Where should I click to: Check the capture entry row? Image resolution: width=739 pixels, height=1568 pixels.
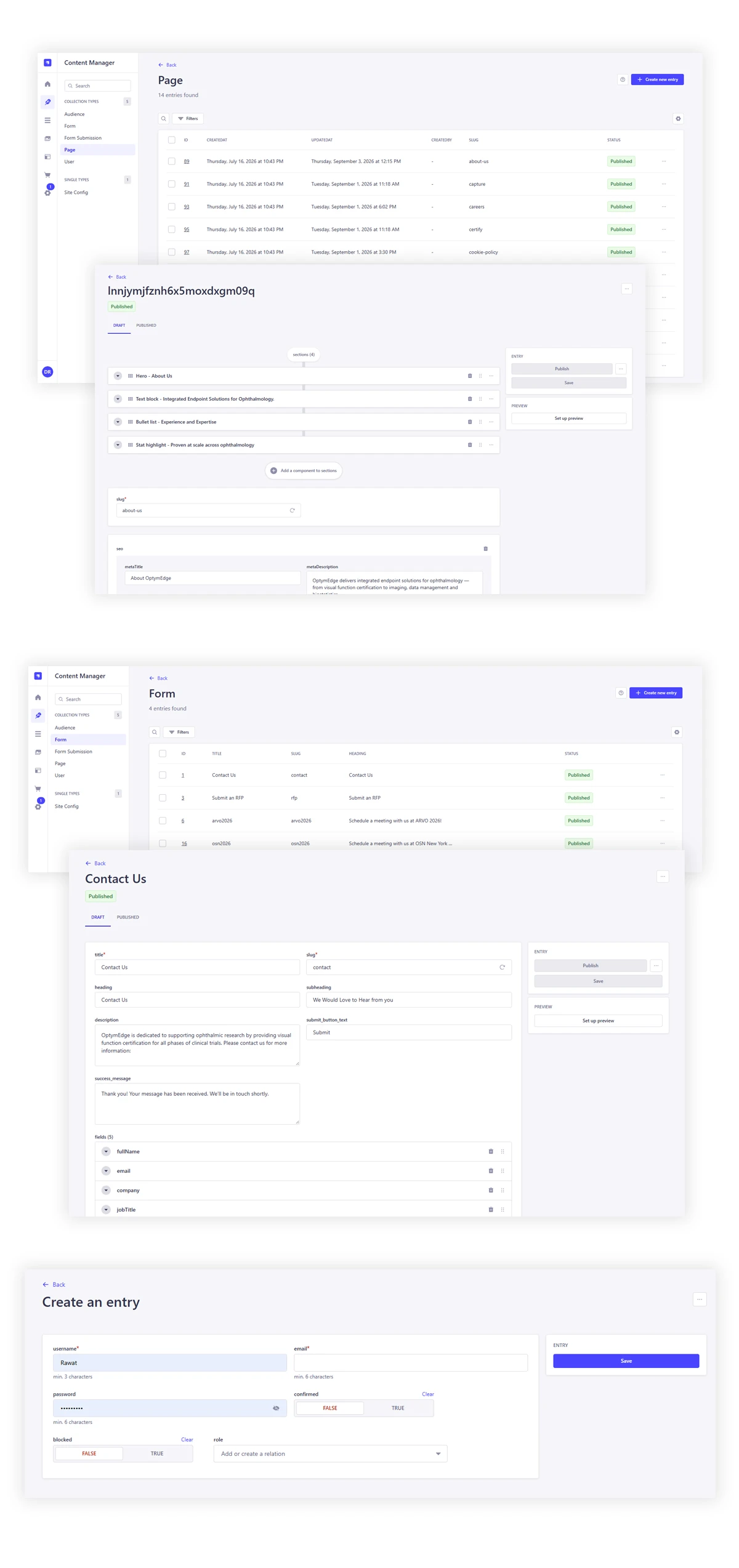click(x=172, y=184)
